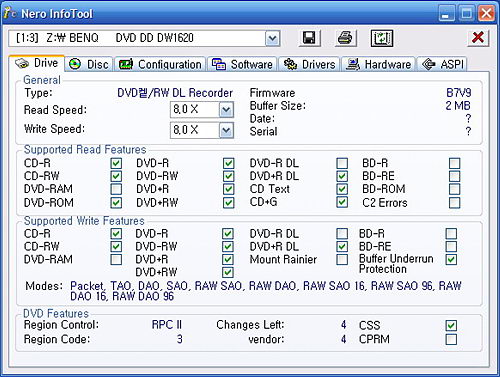500x377 pixels.
Task: Toggle DVD-R DL read feature checkbox
Action: (x=342, y=163)
